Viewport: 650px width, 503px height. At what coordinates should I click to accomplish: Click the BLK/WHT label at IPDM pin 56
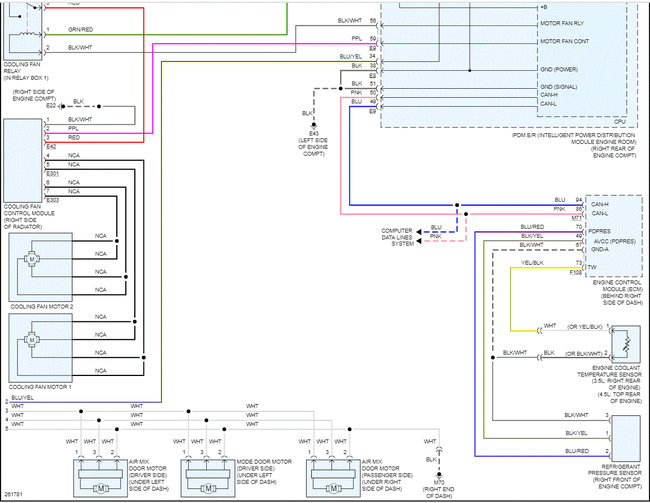tap(350, 21)
